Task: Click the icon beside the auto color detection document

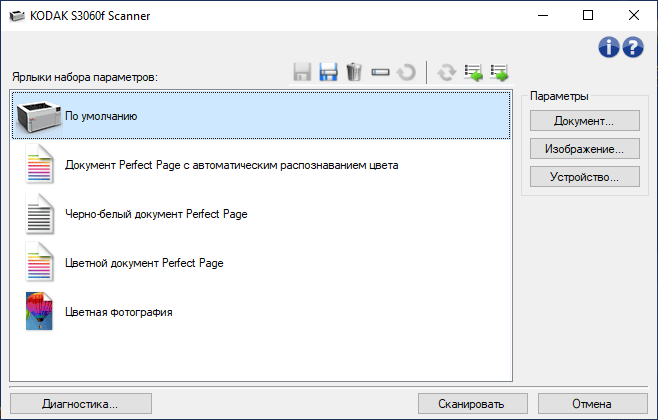Action: click(39, 164)
